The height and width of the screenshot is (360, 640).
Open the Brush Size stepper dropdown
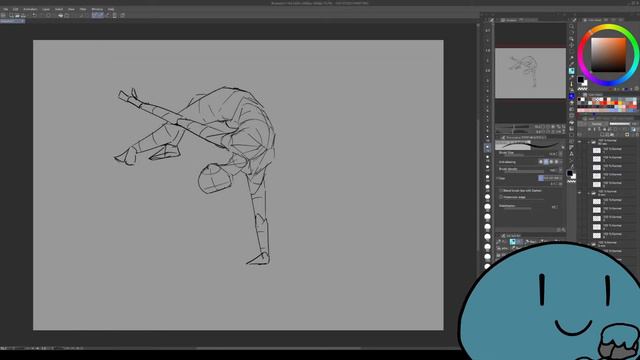tap(560, 154)
